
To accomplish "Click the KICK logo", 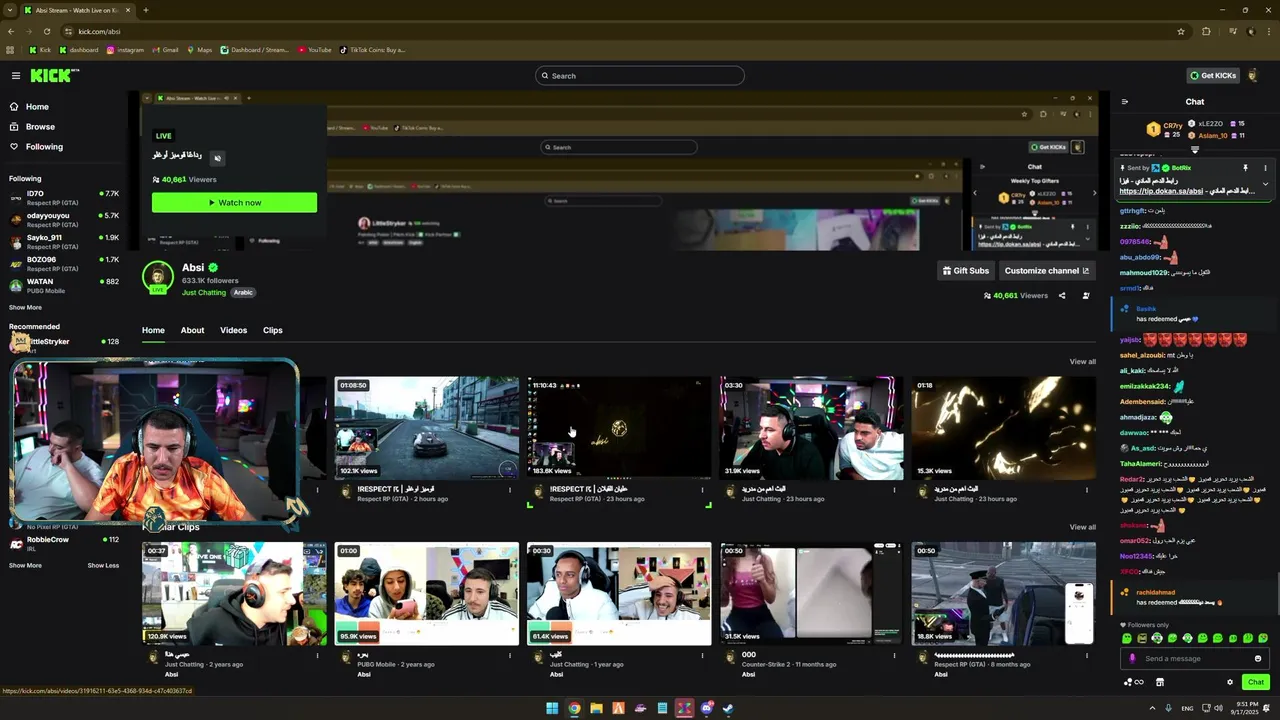I will [53, 76].
